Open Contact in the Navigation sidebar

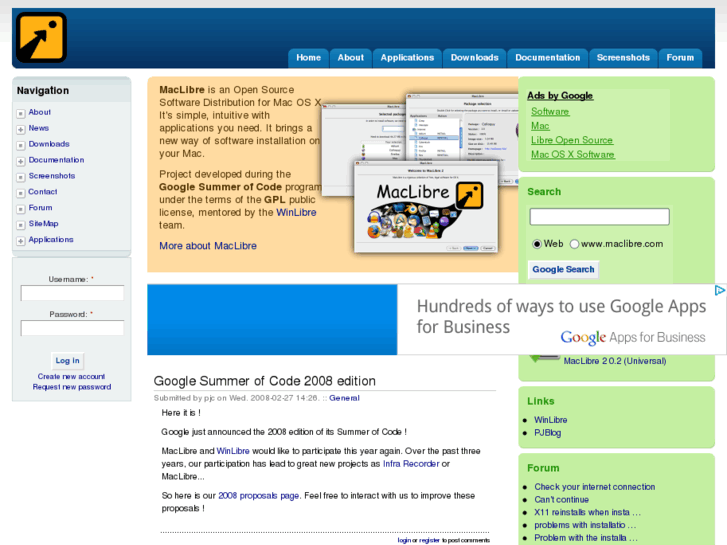[43, 192]
